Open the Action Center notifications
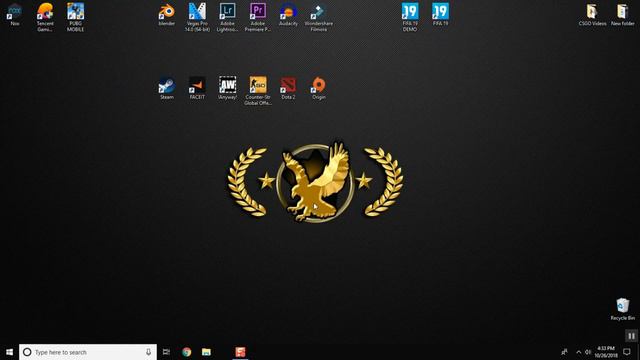The width and height of the screenshot is (640, 360). [x=627, y=352]
